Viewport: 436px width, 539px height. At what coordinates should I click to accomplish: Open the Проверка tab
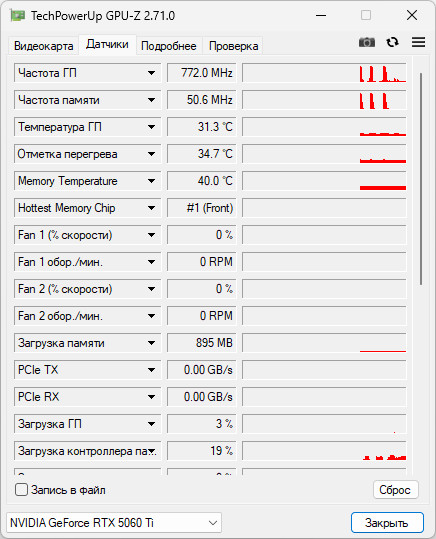(x=233, y=46)
